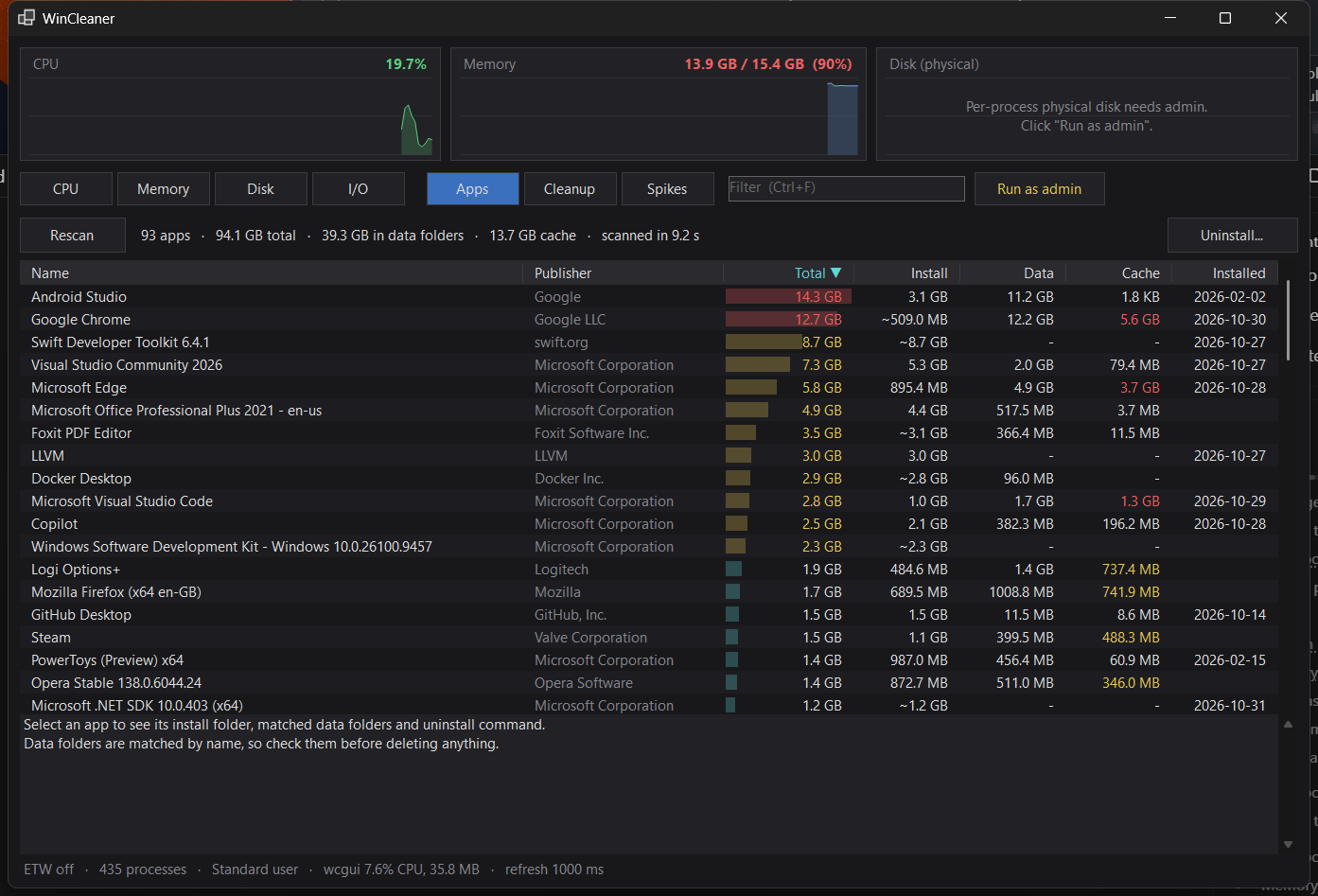Click Run as admin button
Image resolution: width=1318 pixels, height=896 pixels.
tap(1039, 189)
